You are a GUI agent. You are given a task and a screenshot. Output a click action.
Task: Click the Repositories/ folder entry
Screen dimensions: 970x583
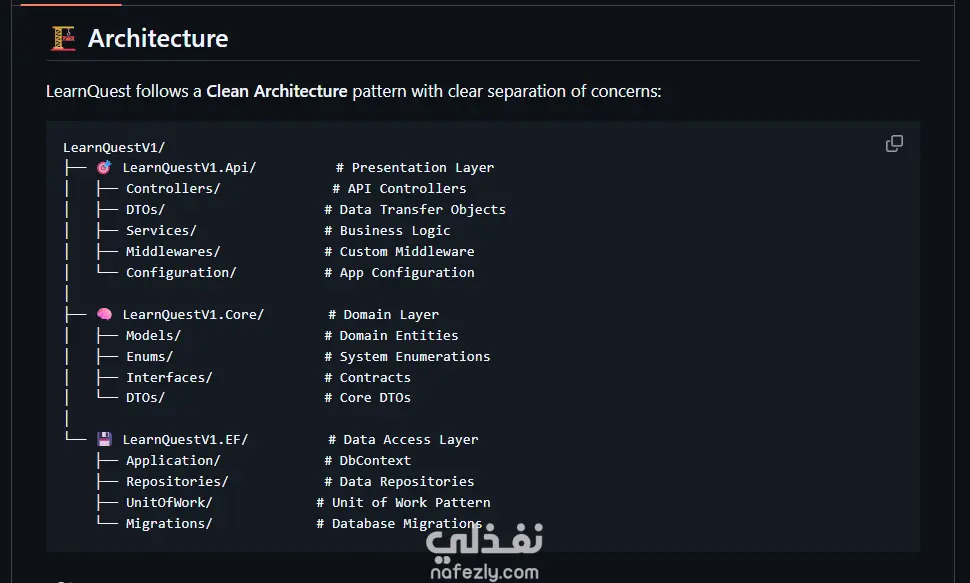(177, 482)
